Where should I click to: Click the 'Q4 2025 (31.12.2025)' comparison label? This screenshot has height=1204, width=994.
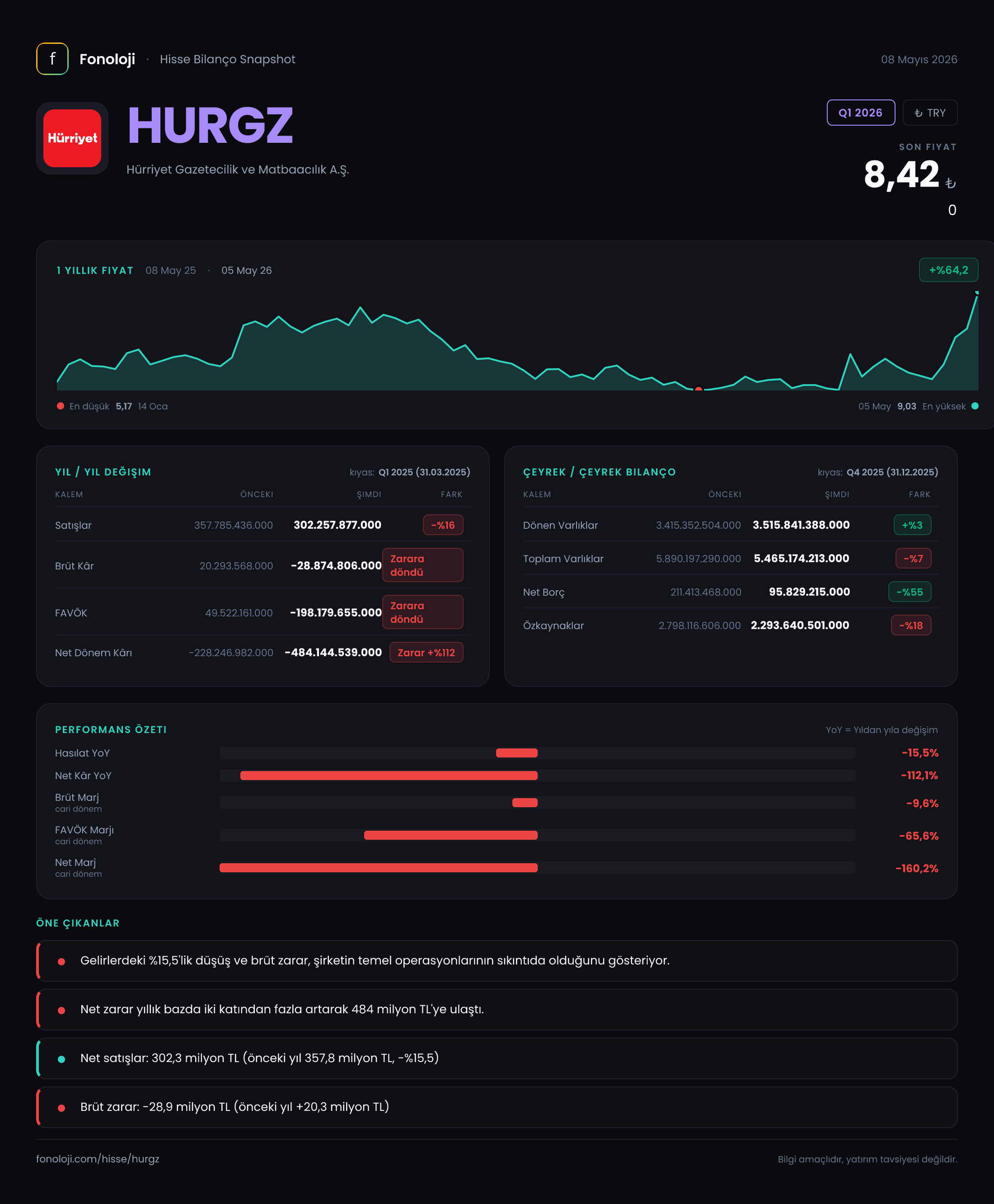point(892,472)
